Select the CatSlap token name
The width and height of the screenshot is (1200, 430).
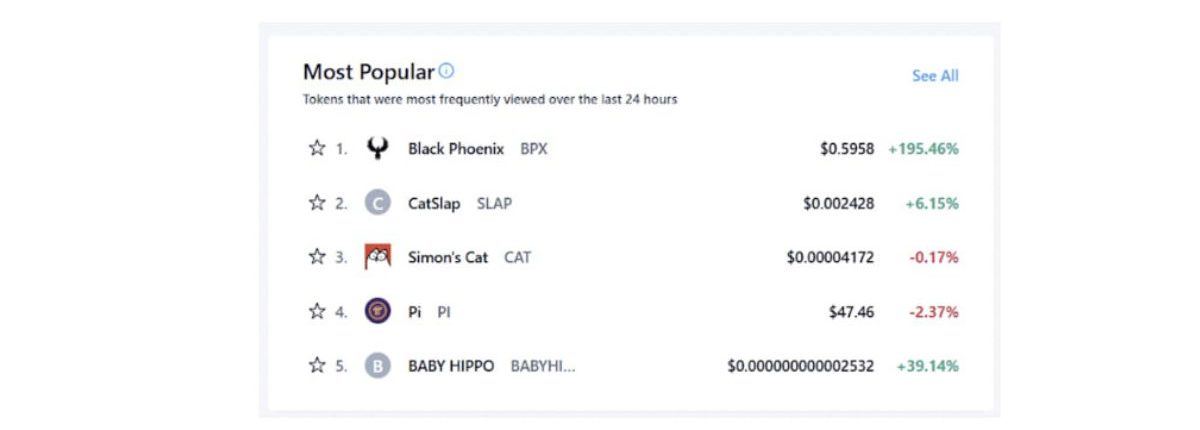point(434,203)
